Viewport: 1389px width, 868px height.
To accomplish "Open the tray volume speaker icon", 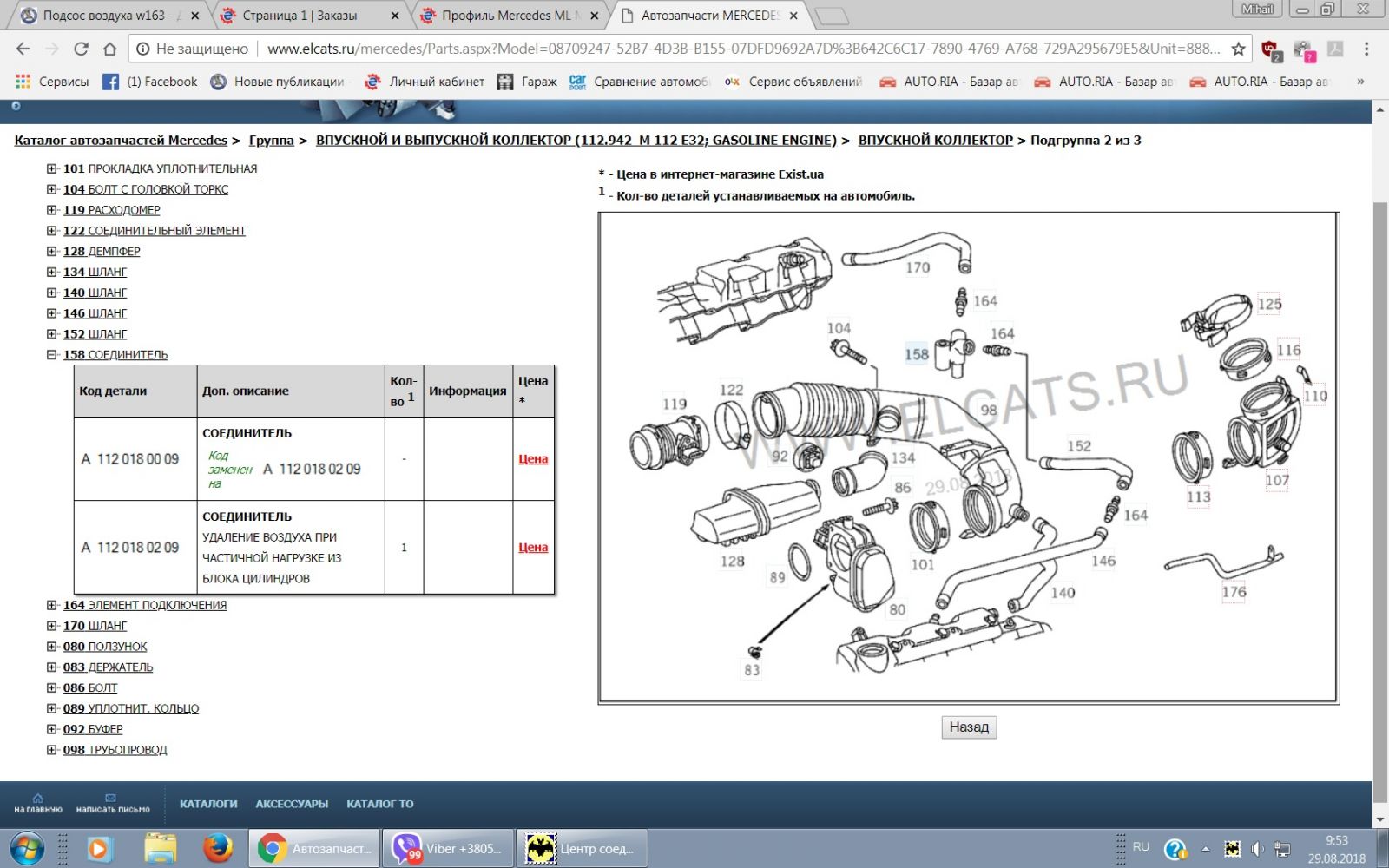I will pyautogui.click(x=1257, y=849).
